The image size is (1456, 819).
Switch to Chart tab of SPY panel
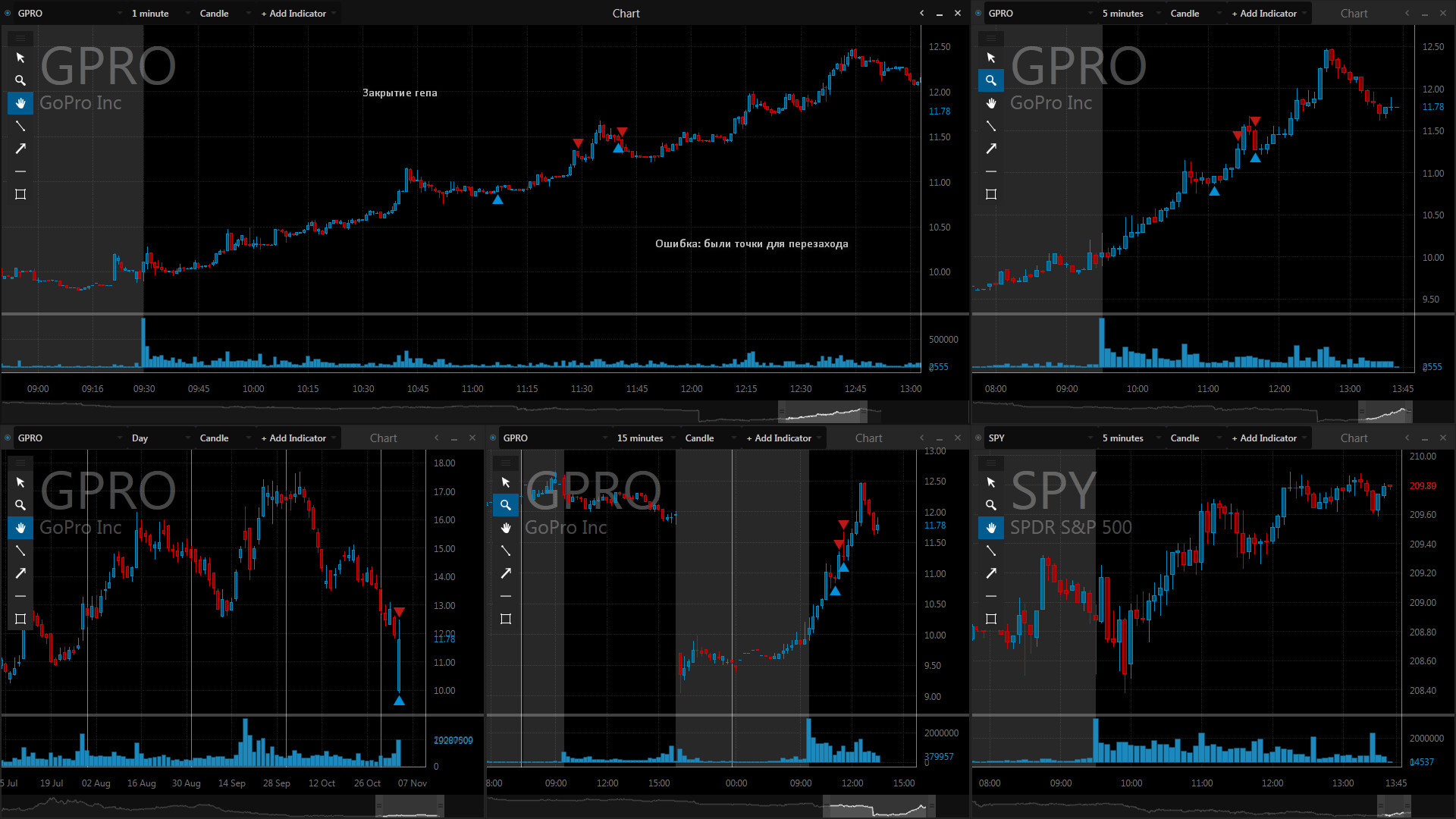point(1354,438)
